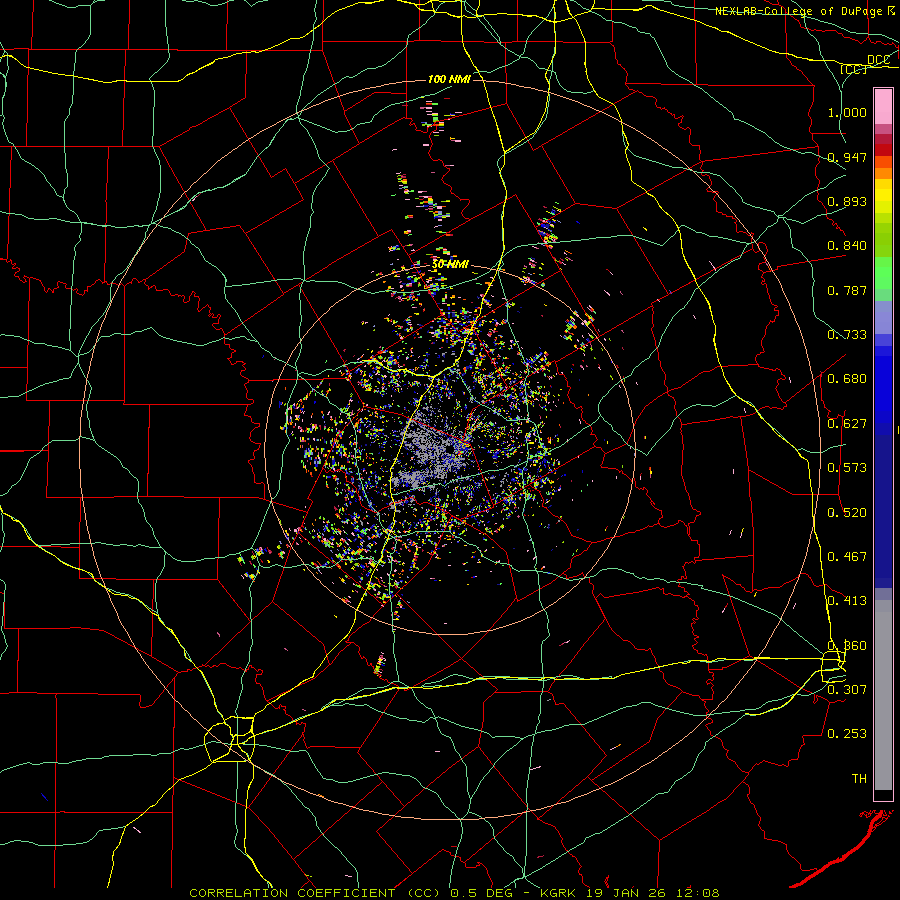The image size is (900, 900).
Task: Select the 0.787 scale value
Action: [847, 290]
